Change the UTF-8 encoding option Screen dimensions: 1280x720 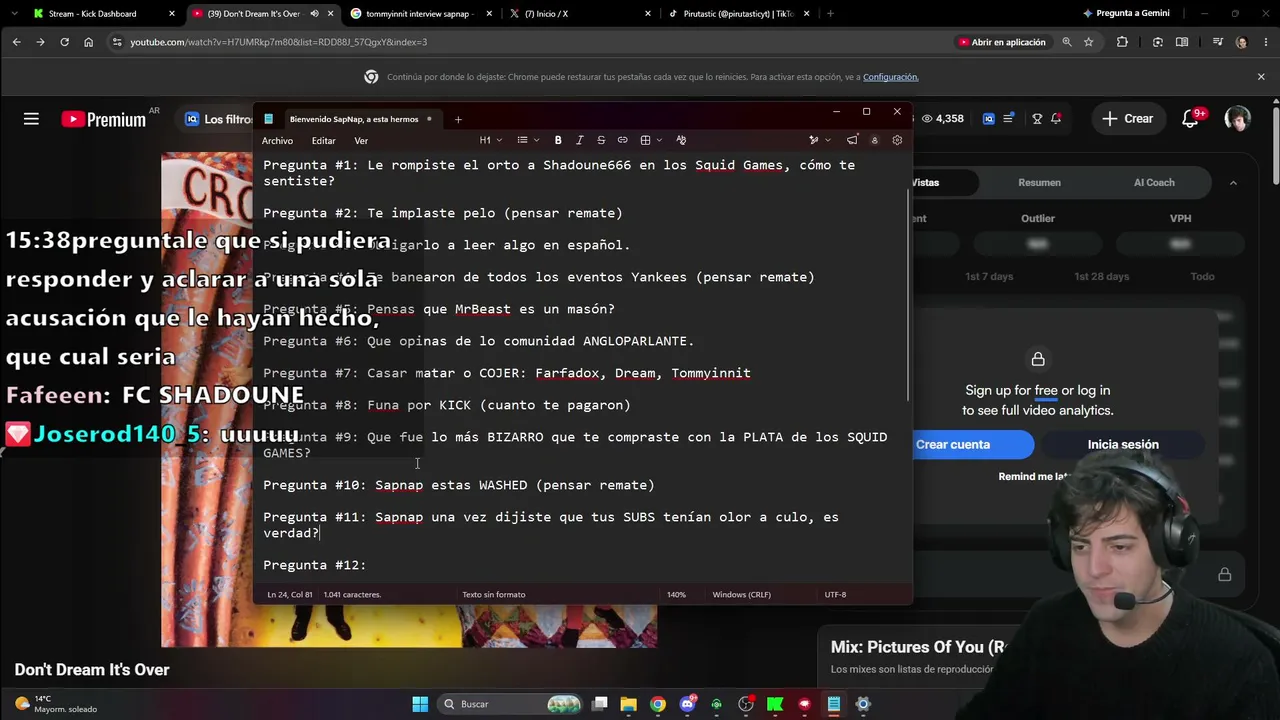(x=835, y=594)
